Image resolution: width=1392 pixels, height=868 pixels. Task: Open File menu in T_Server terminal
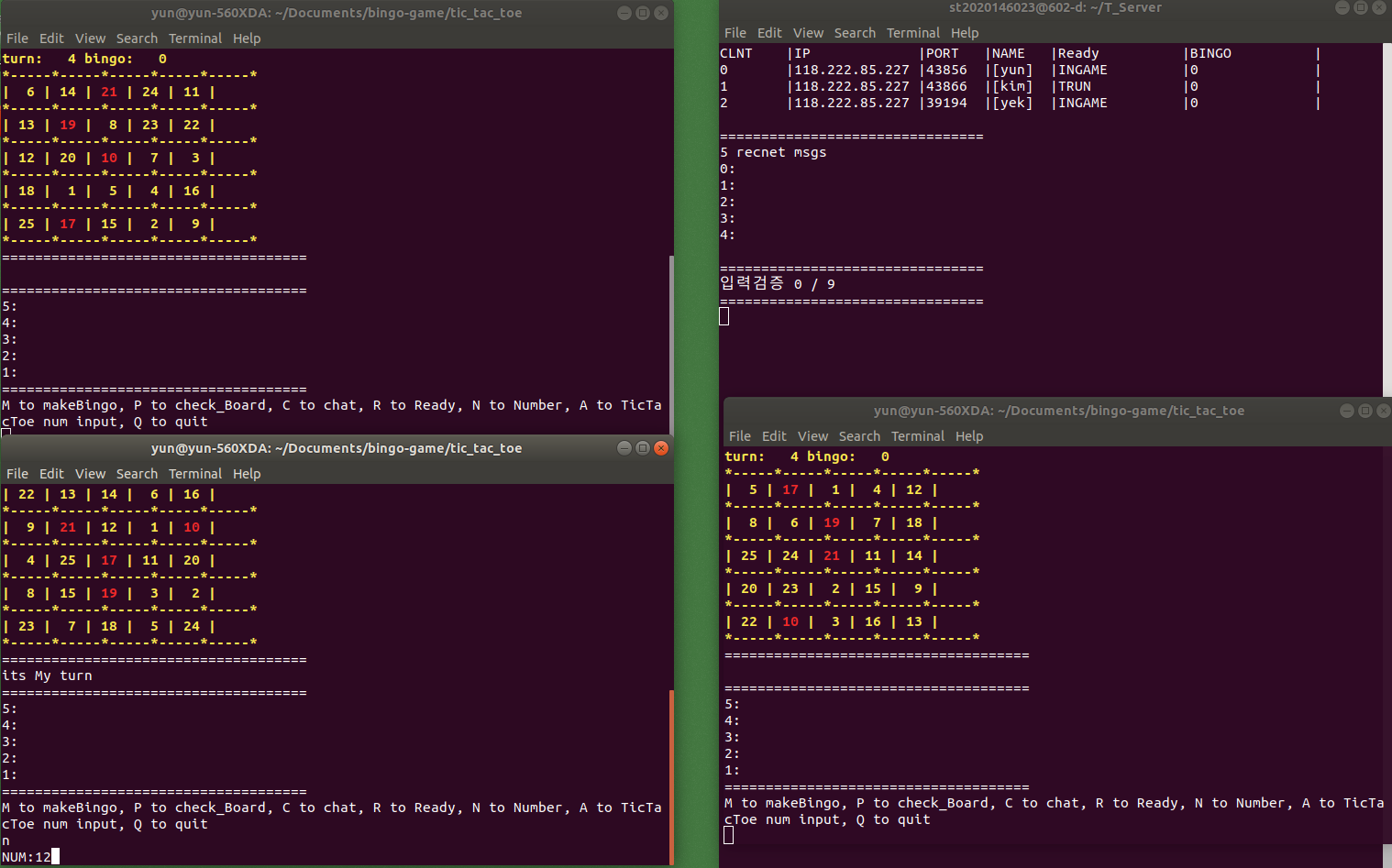point(735,33)
